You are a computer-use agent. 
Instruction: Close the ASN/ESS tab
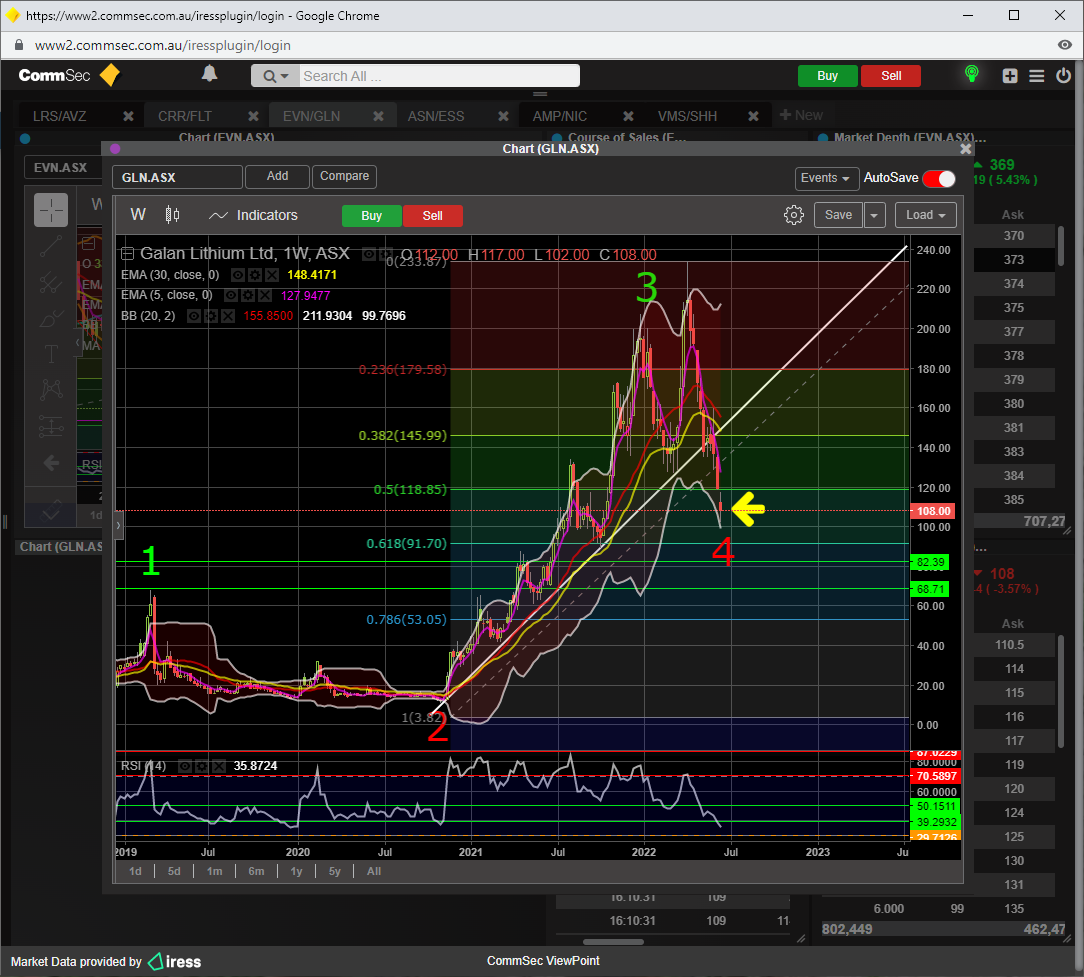coord(503,116)
